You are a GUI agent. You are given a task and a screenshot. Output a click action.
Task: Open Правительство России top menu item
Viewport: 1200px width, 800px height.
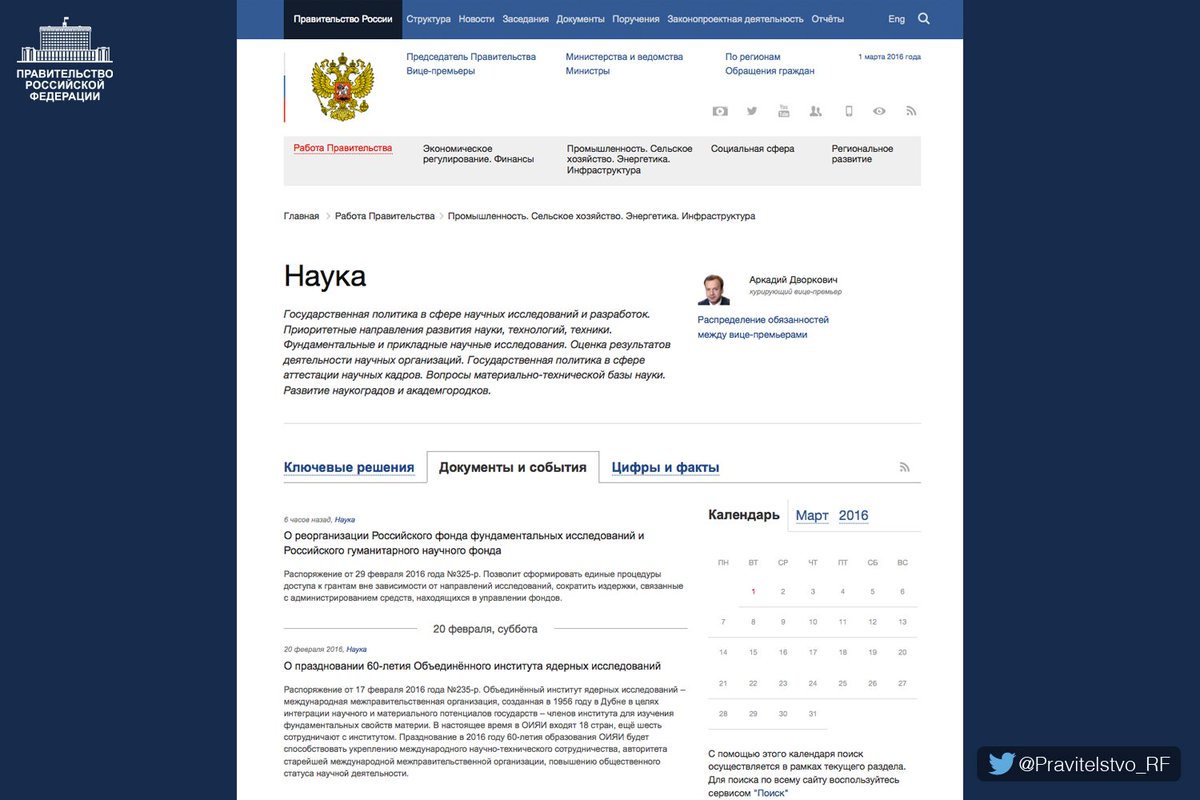point(343,19)
